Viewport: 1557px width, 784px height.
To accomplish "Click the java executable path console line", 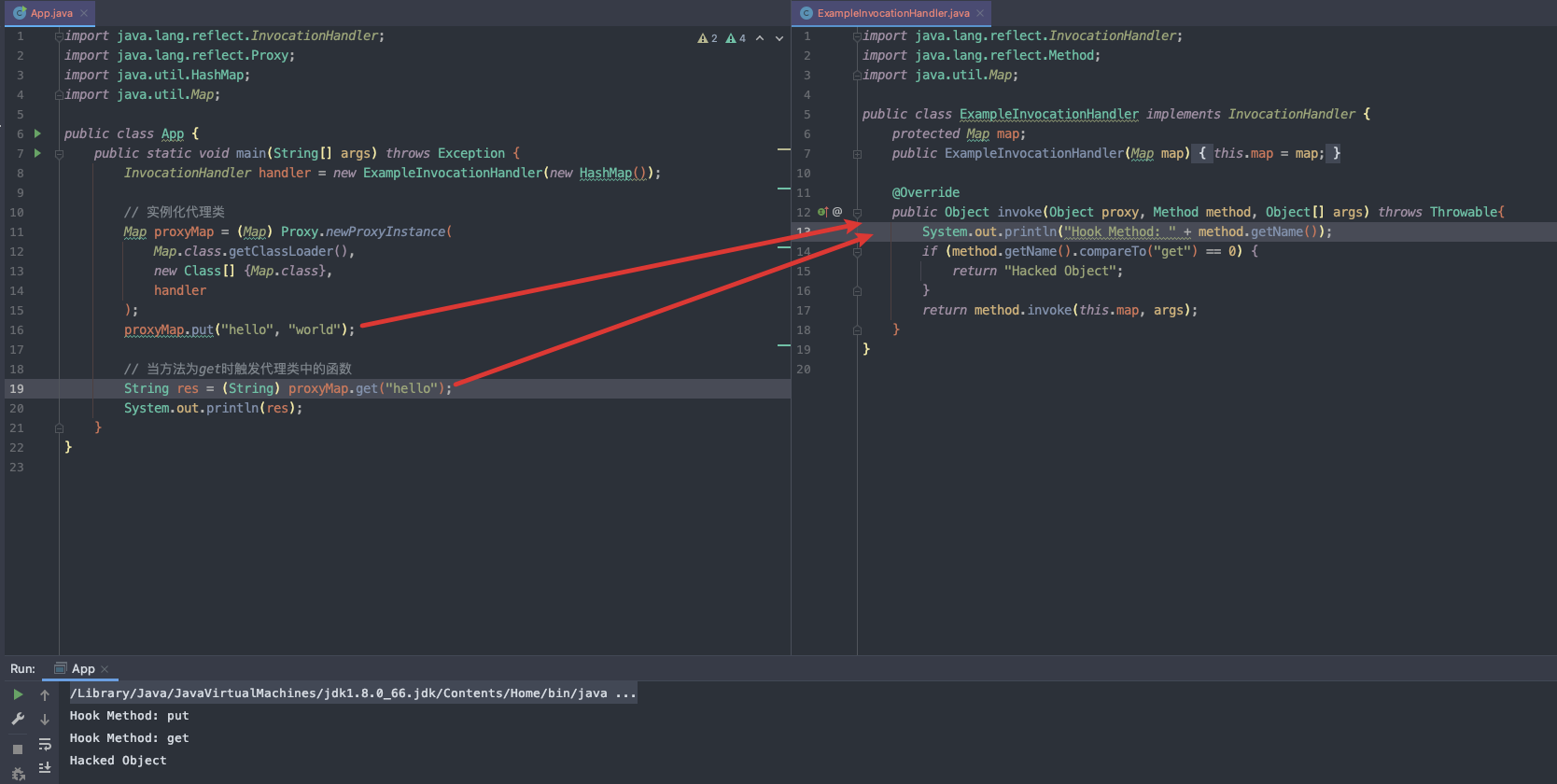I will pos(353,693).
